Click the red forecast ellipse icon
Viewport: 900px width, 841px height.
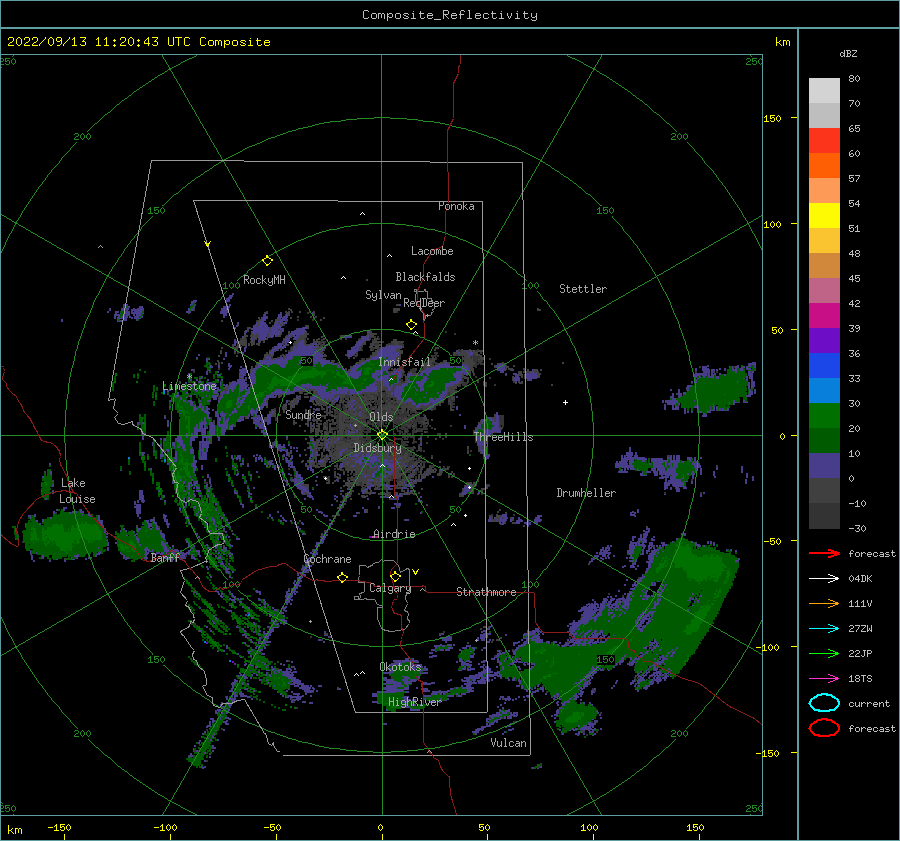(824, 728)
